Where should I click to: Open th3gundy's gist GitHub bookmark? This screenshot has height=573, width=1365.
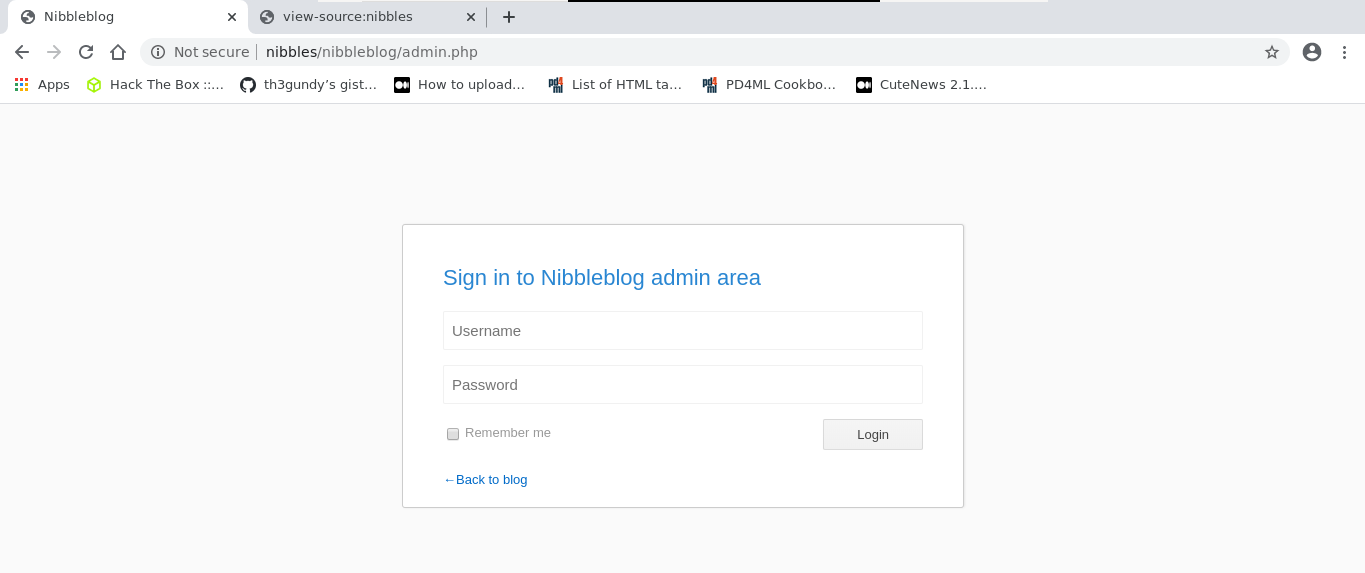(309, 85)
